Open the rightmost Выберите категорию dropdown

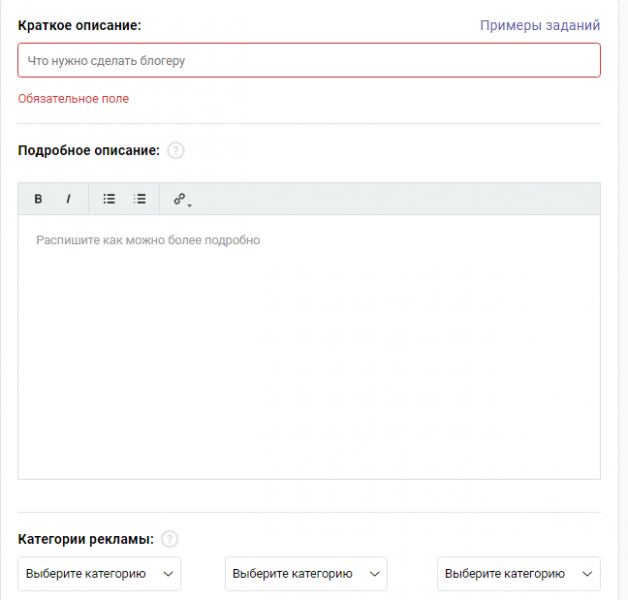click(x=519, y=574)
